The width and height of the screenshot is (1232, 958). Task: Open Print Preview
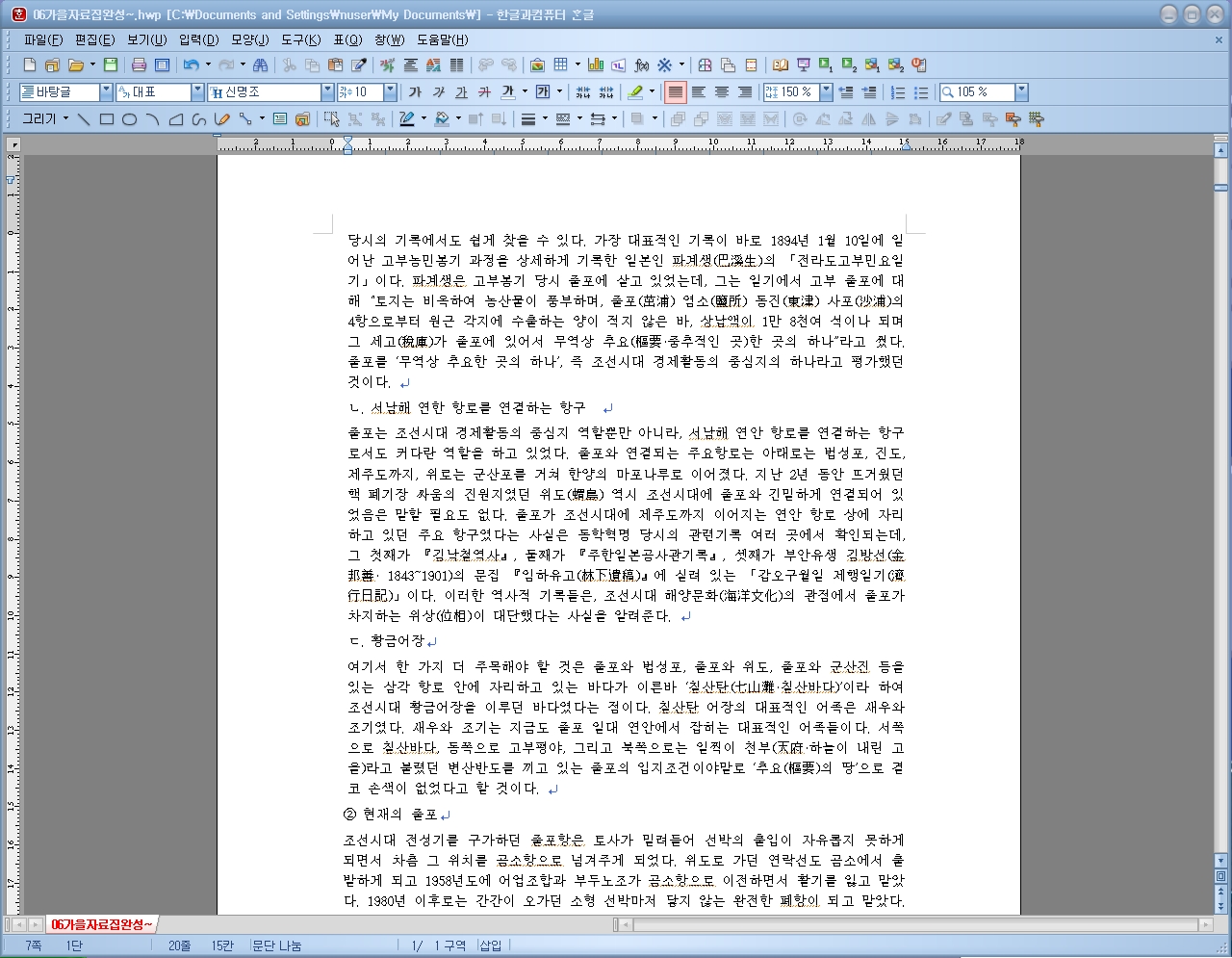pyautogui.click(x=161, y=63)
